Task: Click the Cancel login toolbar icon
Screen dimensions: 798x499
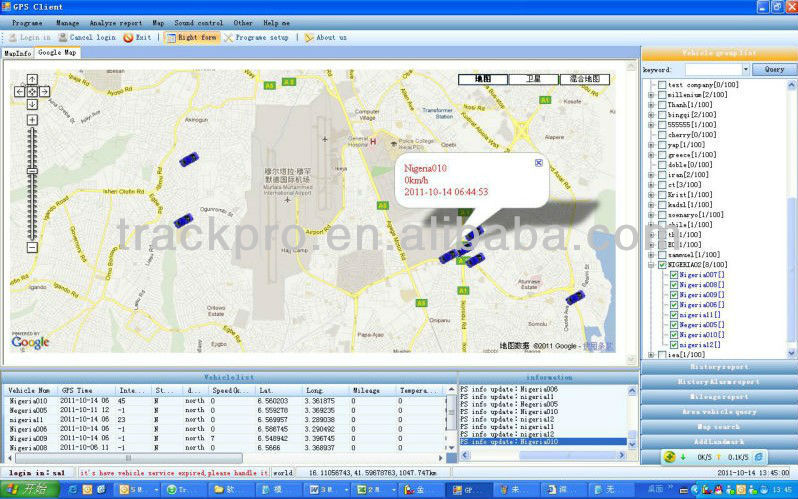Action: (63, 37)
